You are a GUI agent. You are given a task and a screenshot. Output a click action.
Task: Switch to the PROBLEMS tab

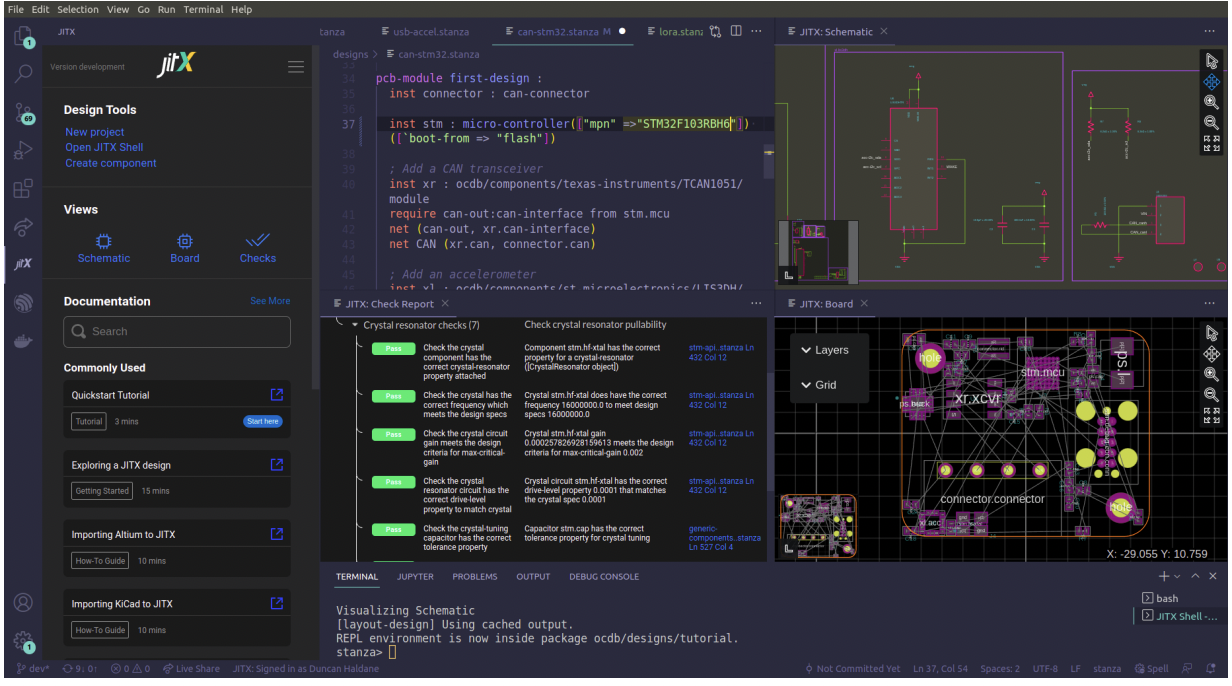click(474, 577)
